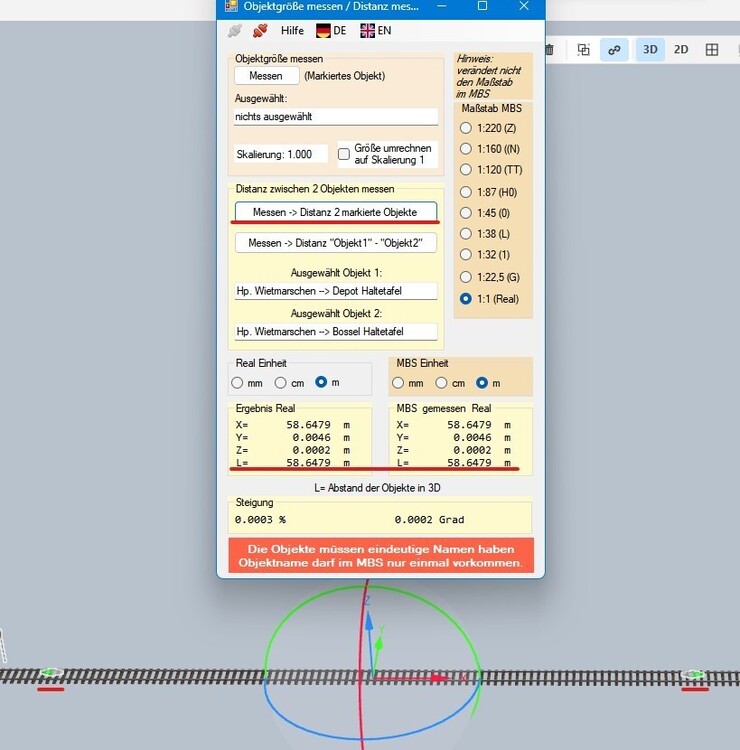
Task: Click the Ausgewählt Objekt 1 text field
Action: (335, 291)
